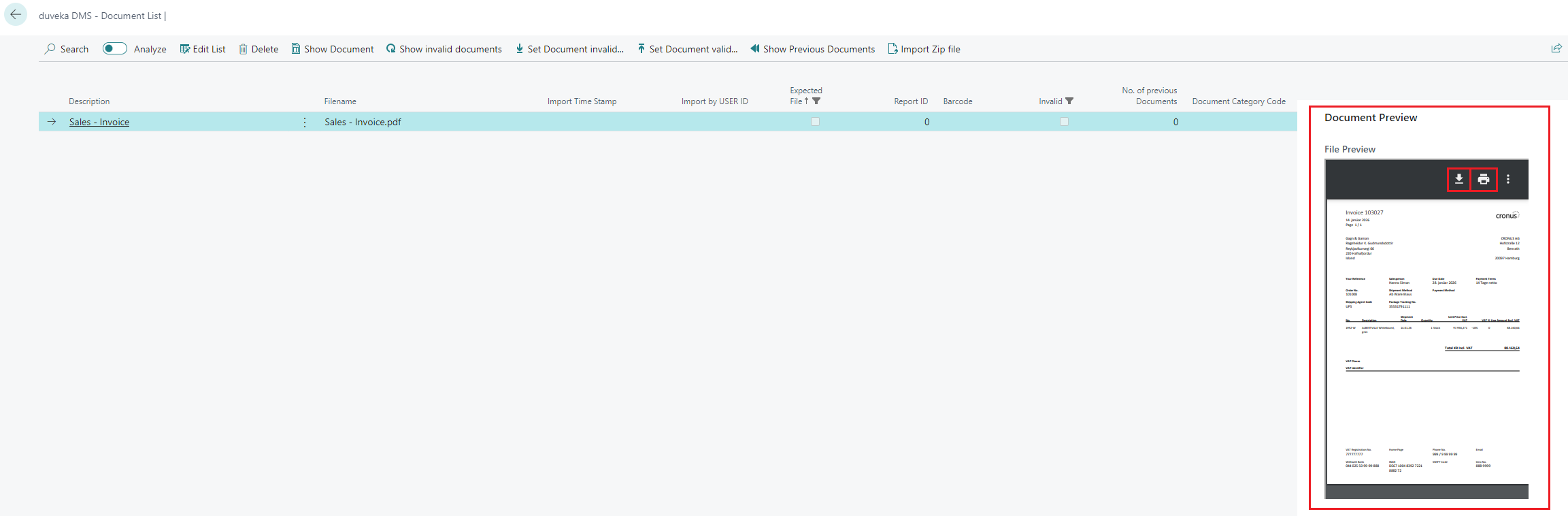Open the Sales - Invoice link
The width and height of the screenshot is (1568, 516).
pos(99,122)
